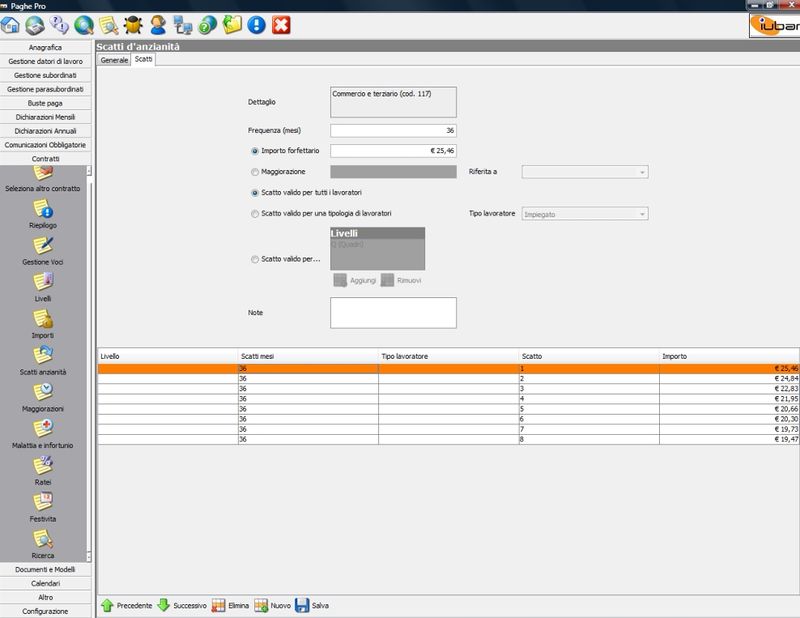Click into the Note text field

tap(392, 312)
